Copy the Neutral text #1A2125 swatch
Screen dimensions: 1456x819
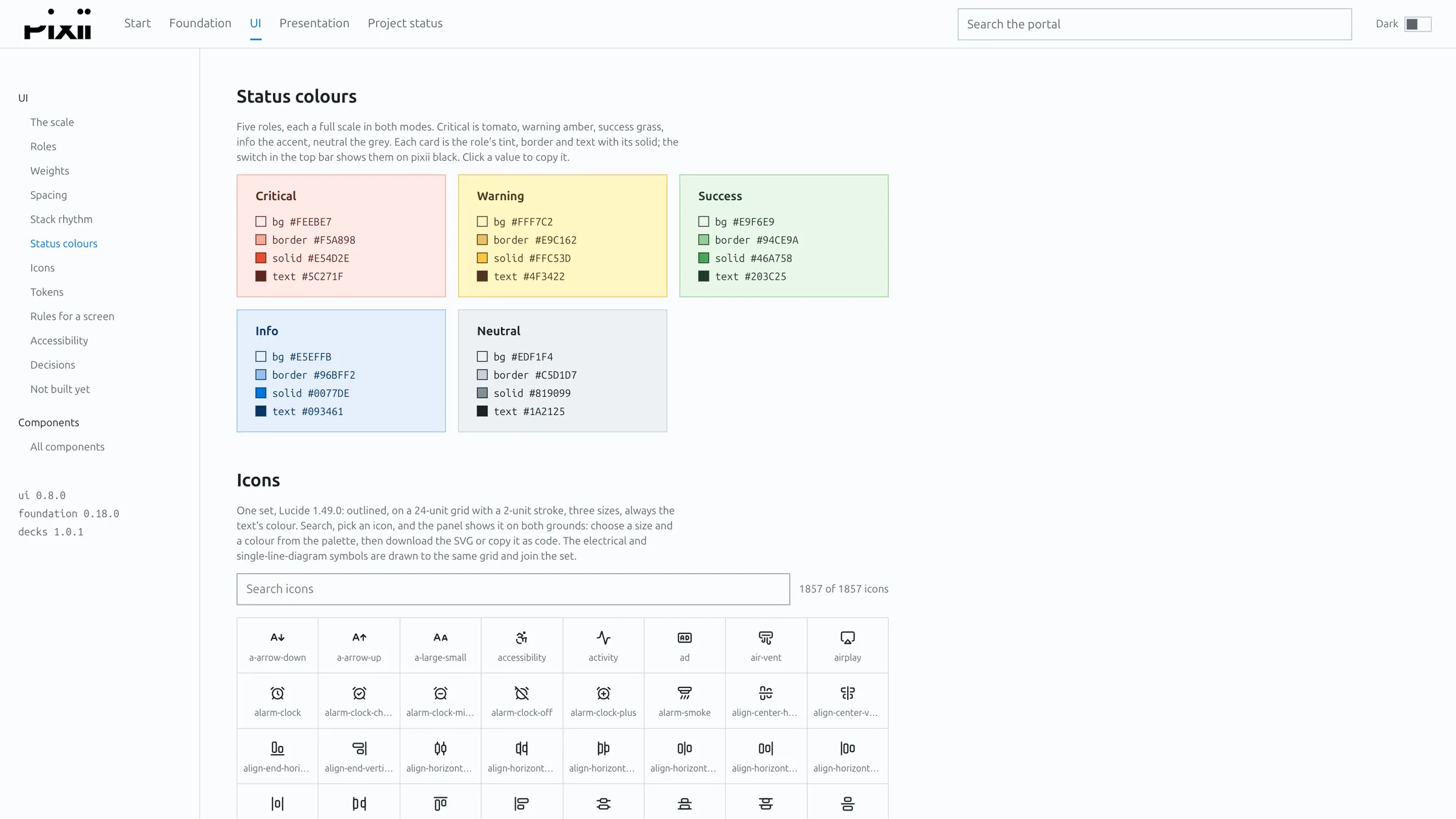coord(482,411)
